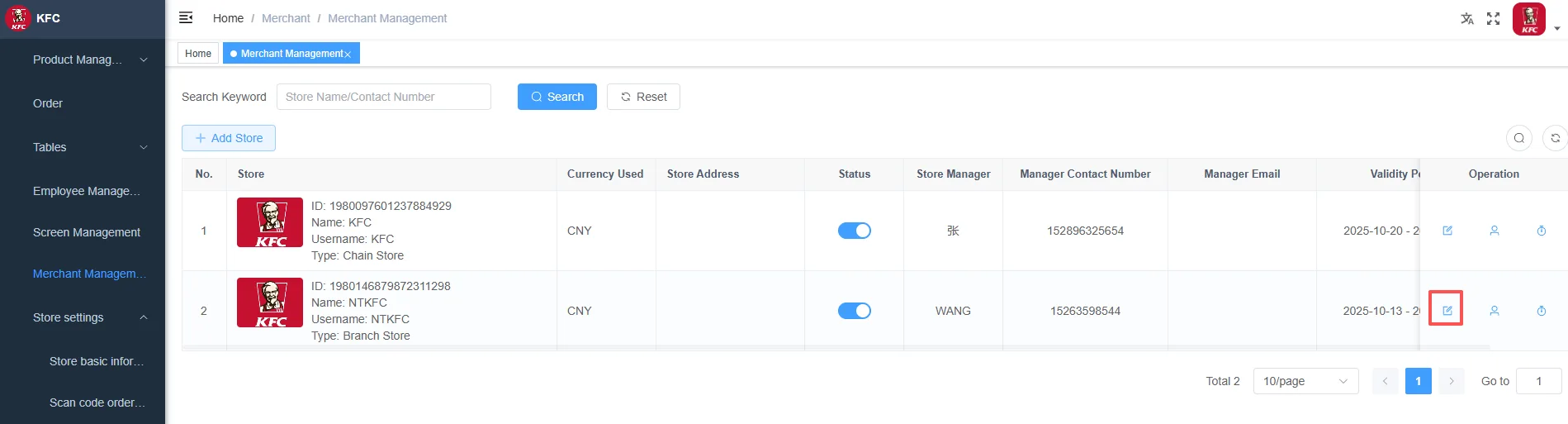Open the user icon for KFC store row
This screenshot has height=424, width=1568.
point(1495,231)
